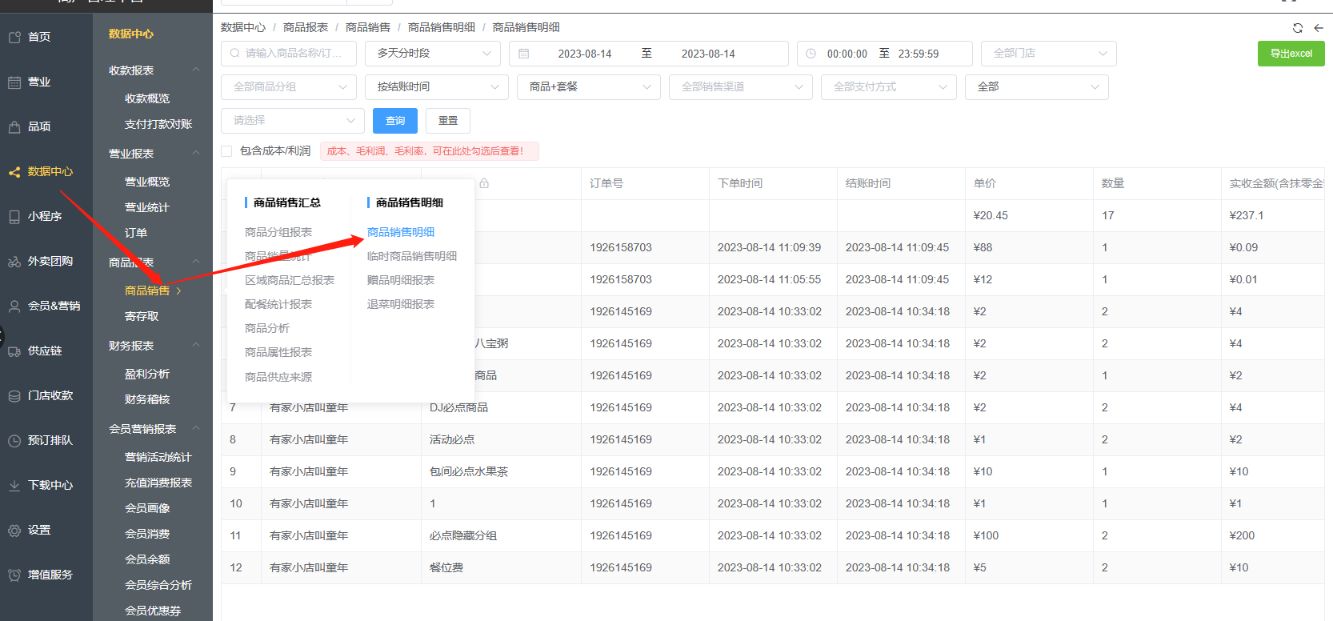Click the end time 23:59:59 field
Viewport: 1333px width, 621px height.
918,54
